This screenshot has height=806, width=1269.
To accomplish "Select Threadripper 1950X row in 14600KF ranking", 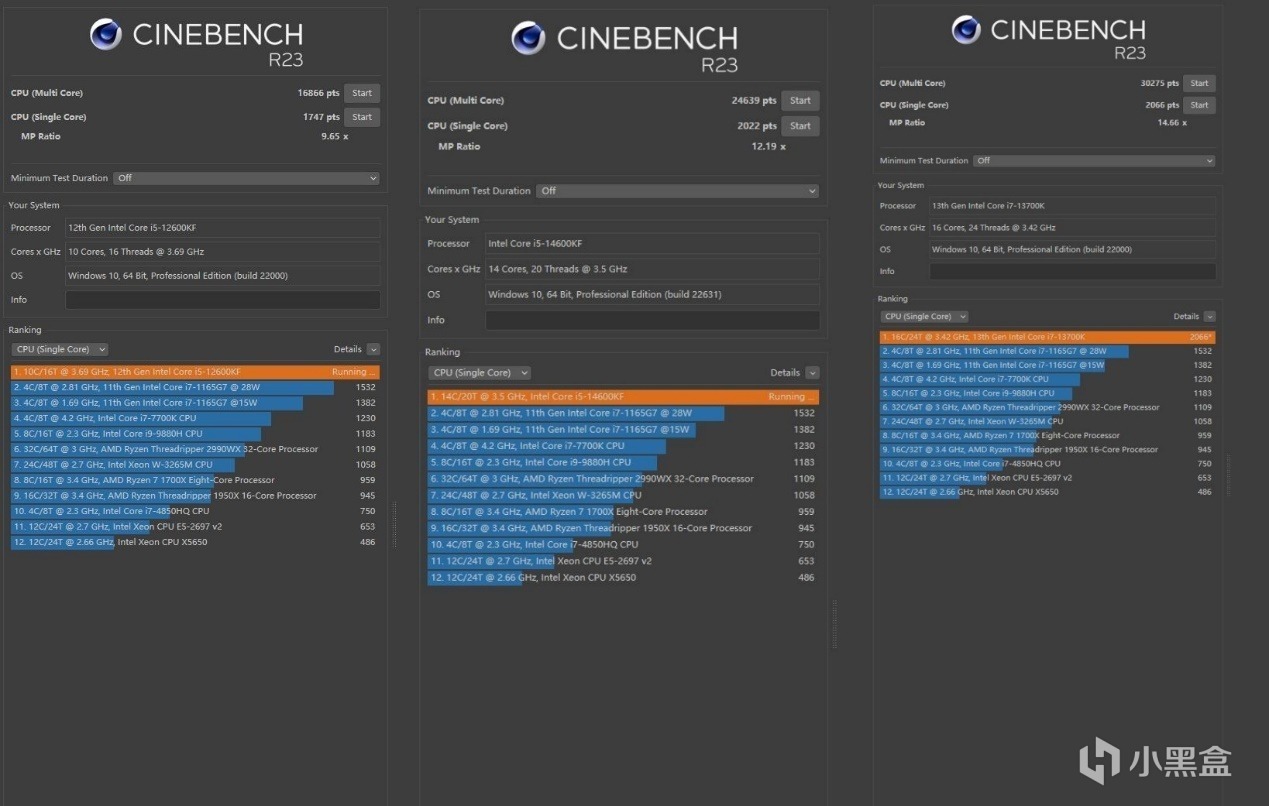I will coord(623,528).
